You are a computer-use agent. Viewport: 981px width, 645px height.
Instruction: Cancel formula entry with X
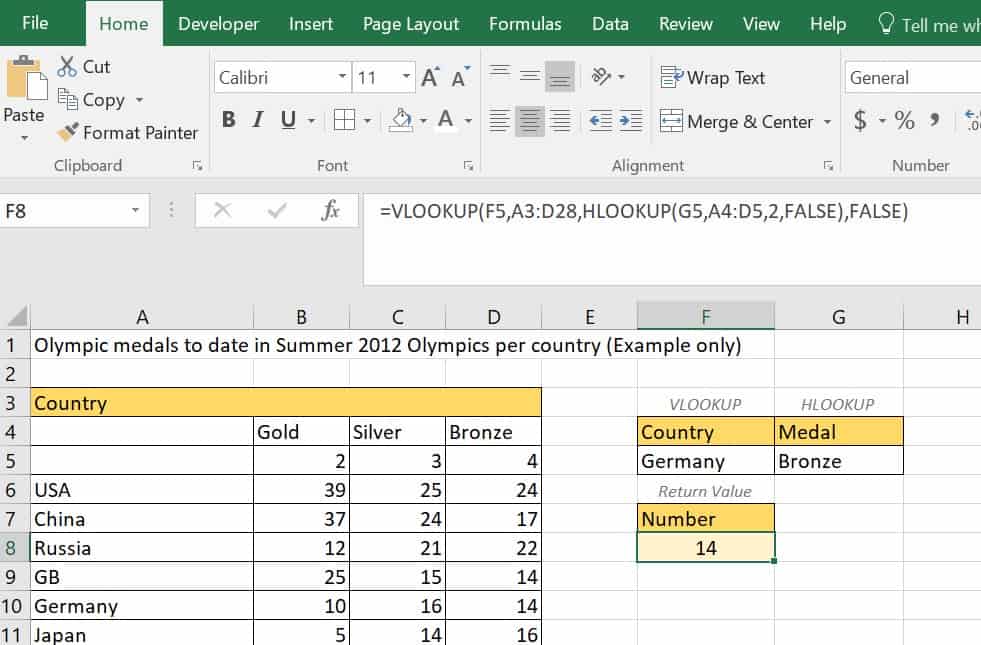pos(222,210)
